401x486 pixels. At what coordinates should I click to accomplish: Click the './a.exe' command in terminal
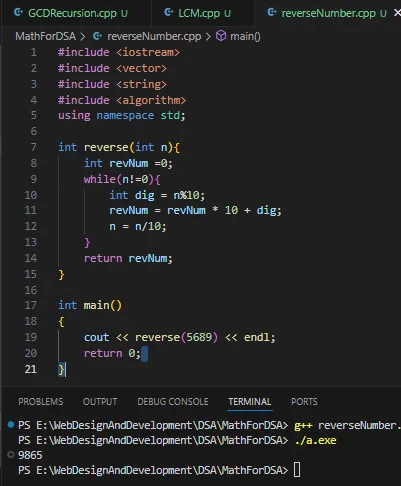(315, 440)
